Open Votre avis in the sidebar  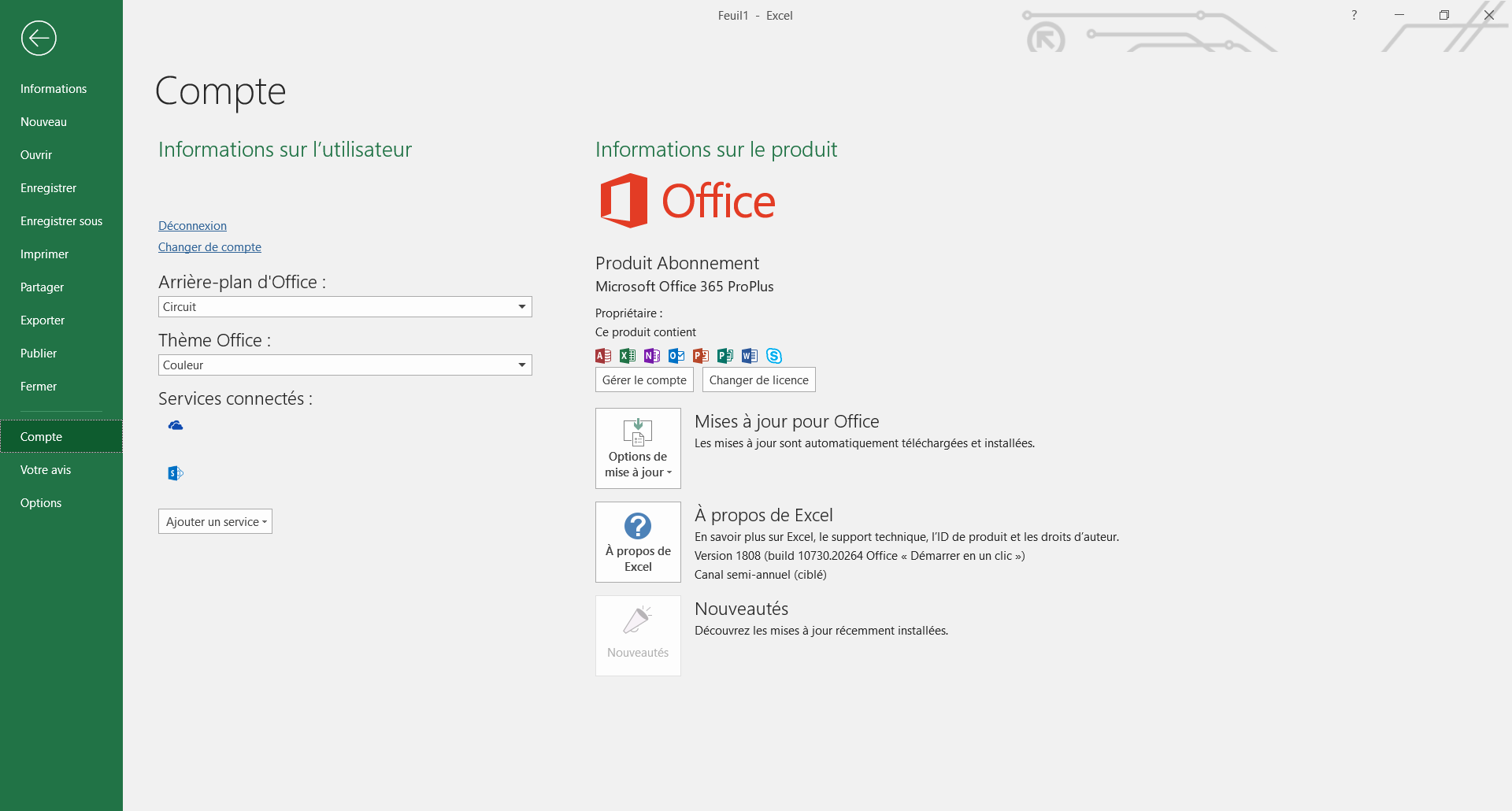(61, 470)
